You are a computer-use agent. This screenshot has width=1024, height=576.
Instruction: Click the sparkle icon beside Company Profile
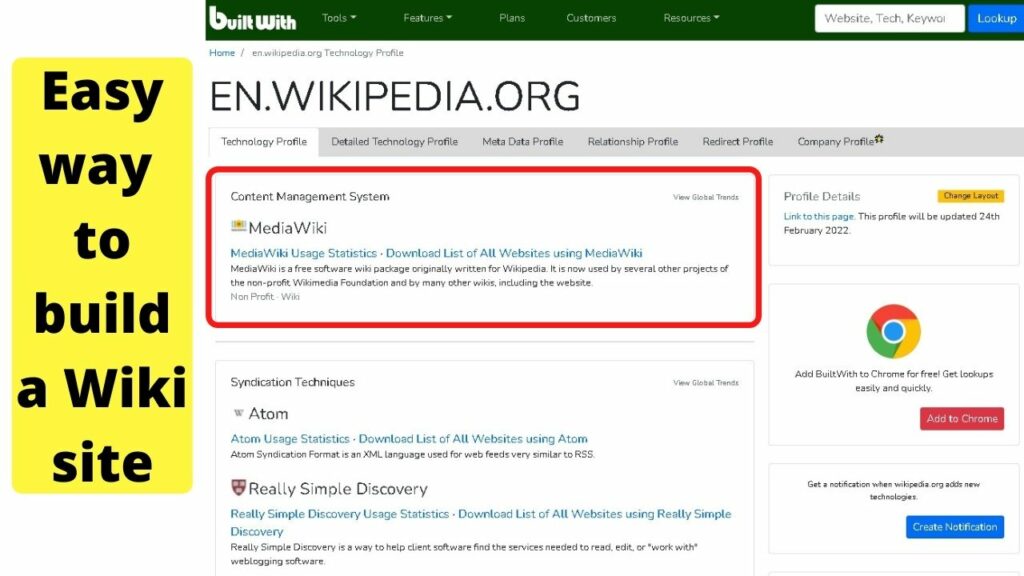click(881, 137)
